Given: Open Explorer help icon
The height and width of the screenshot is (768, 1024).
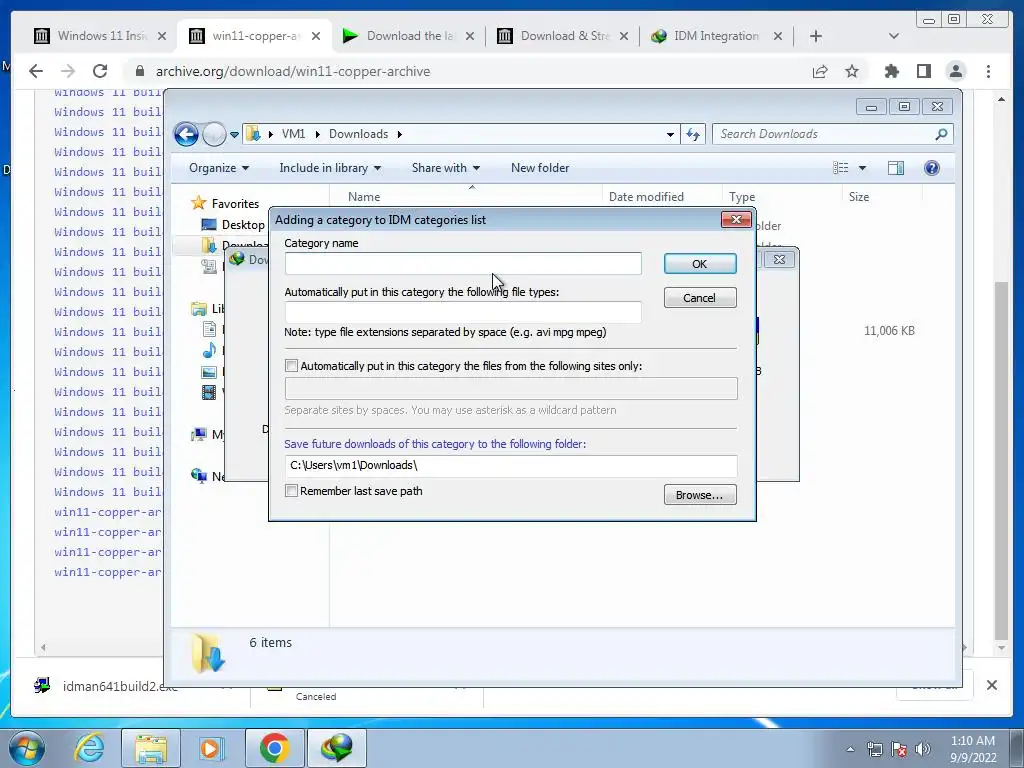Looking at the screenshot, I should 932,168.
